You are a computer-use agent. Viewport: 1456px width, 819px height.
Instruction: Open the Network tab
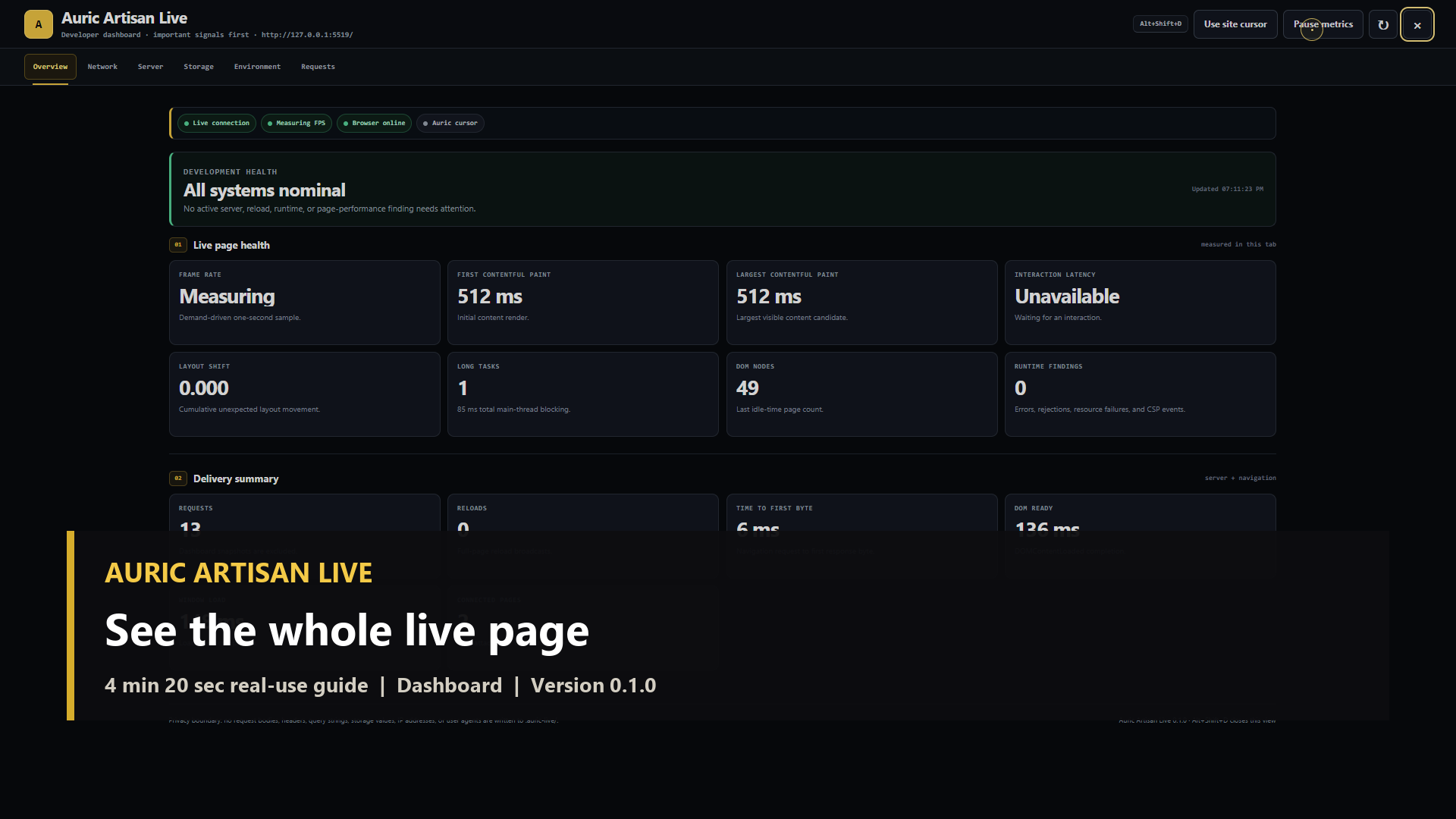[102, 67]
